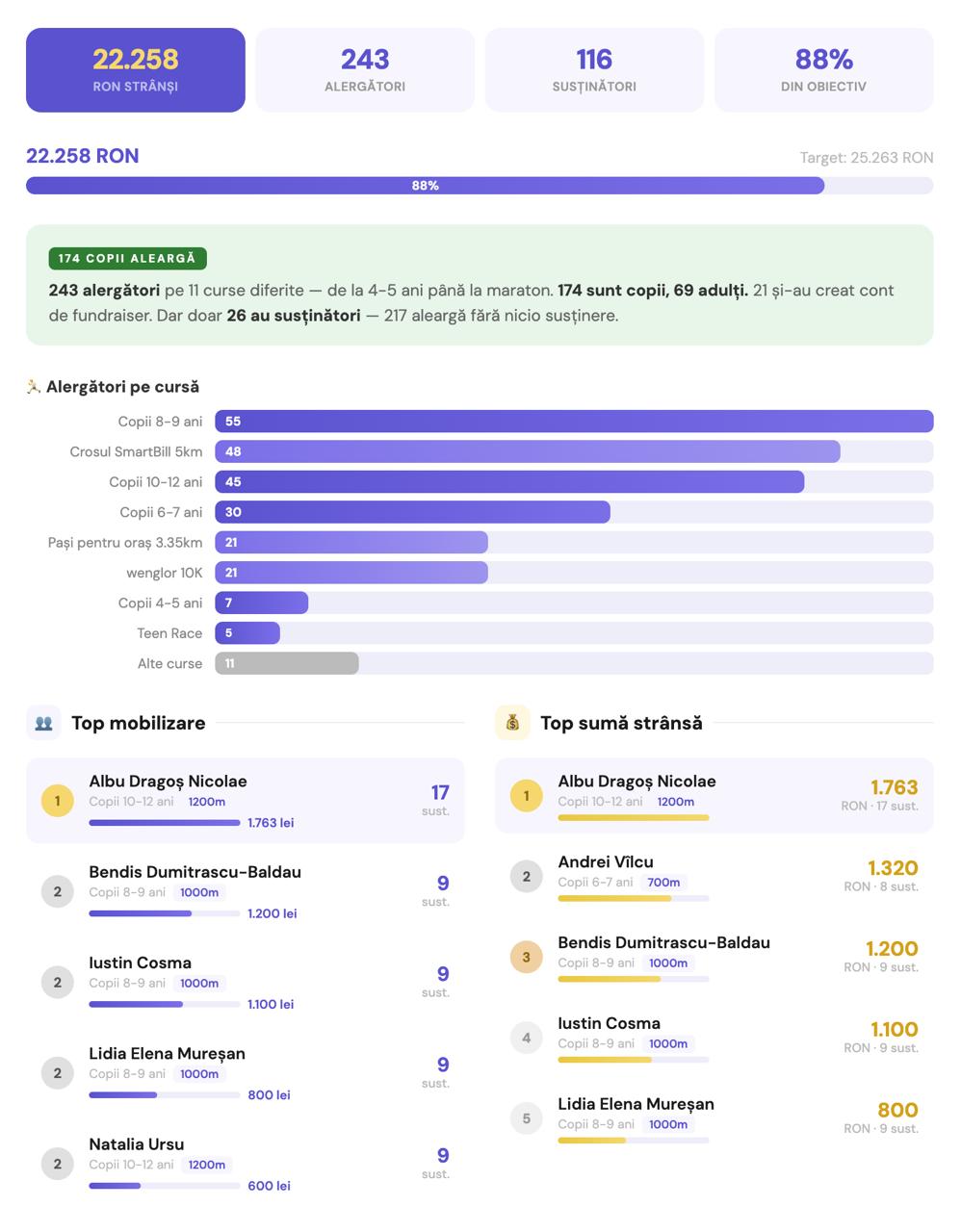Screen dimensions: 961x1232
Task: Click the Copii 8-9 ani bar showing 55
Action: tap(574, 422)
